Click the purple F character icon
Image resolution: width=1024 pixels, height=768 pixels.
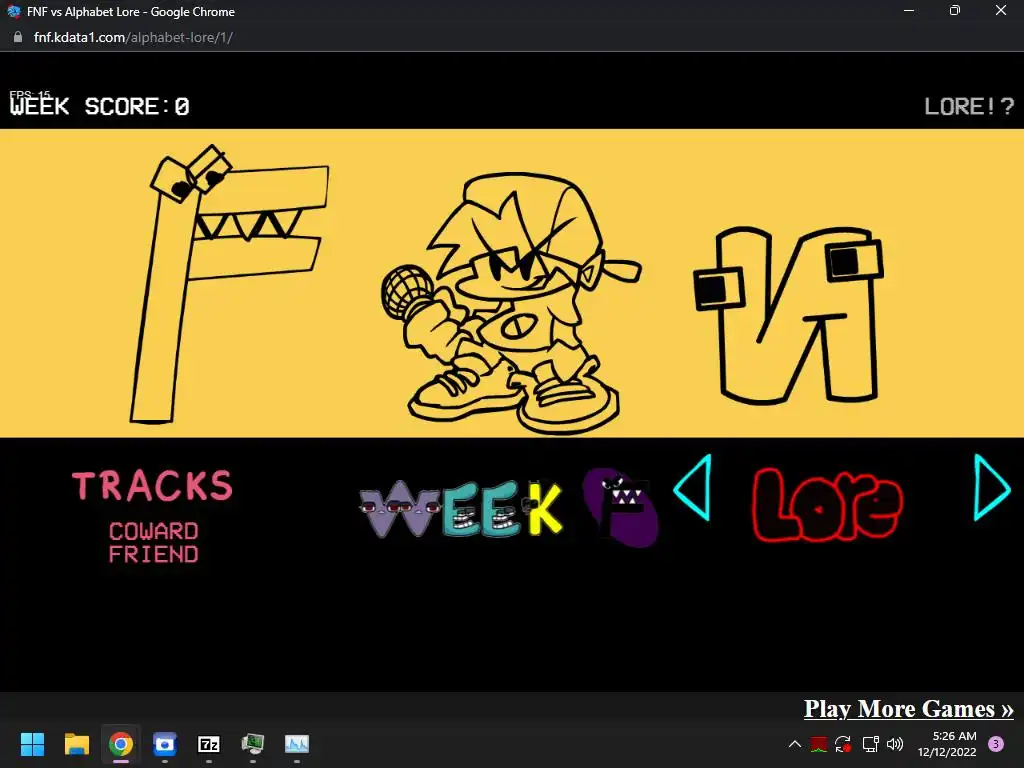pos(620,507)
